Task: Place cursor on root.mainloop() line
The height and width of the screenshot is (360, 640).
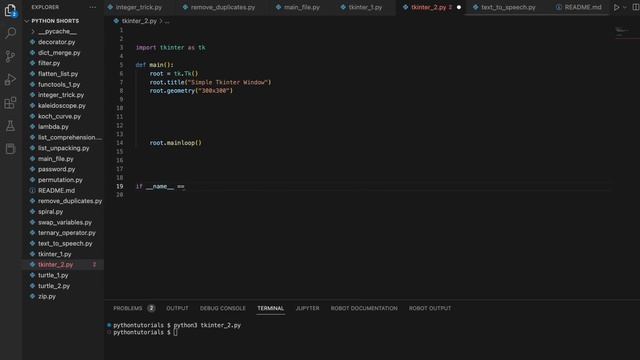Action: [176, 143]
